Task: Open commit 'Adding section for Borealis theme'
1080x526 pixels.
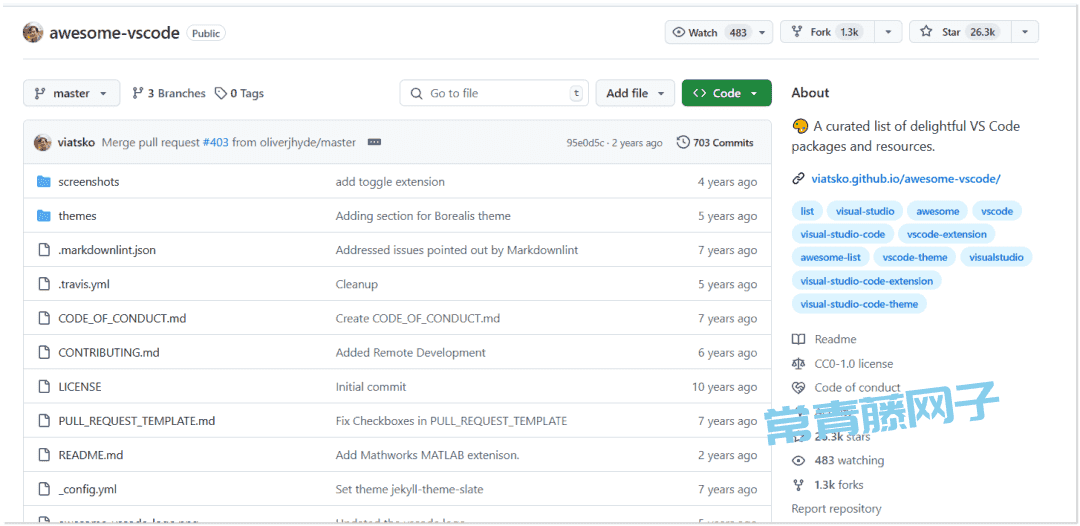Action: tap(423, 215)
